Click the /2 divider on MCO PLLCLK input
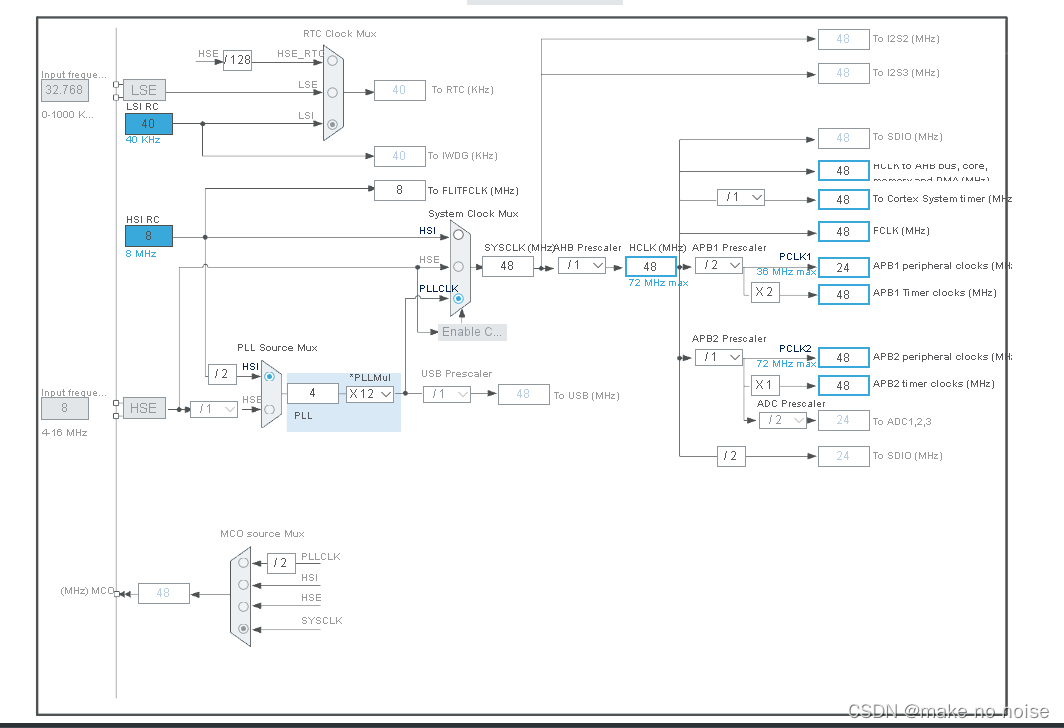The width and height of the screenshot is (1064, 728). pos(281,563)
